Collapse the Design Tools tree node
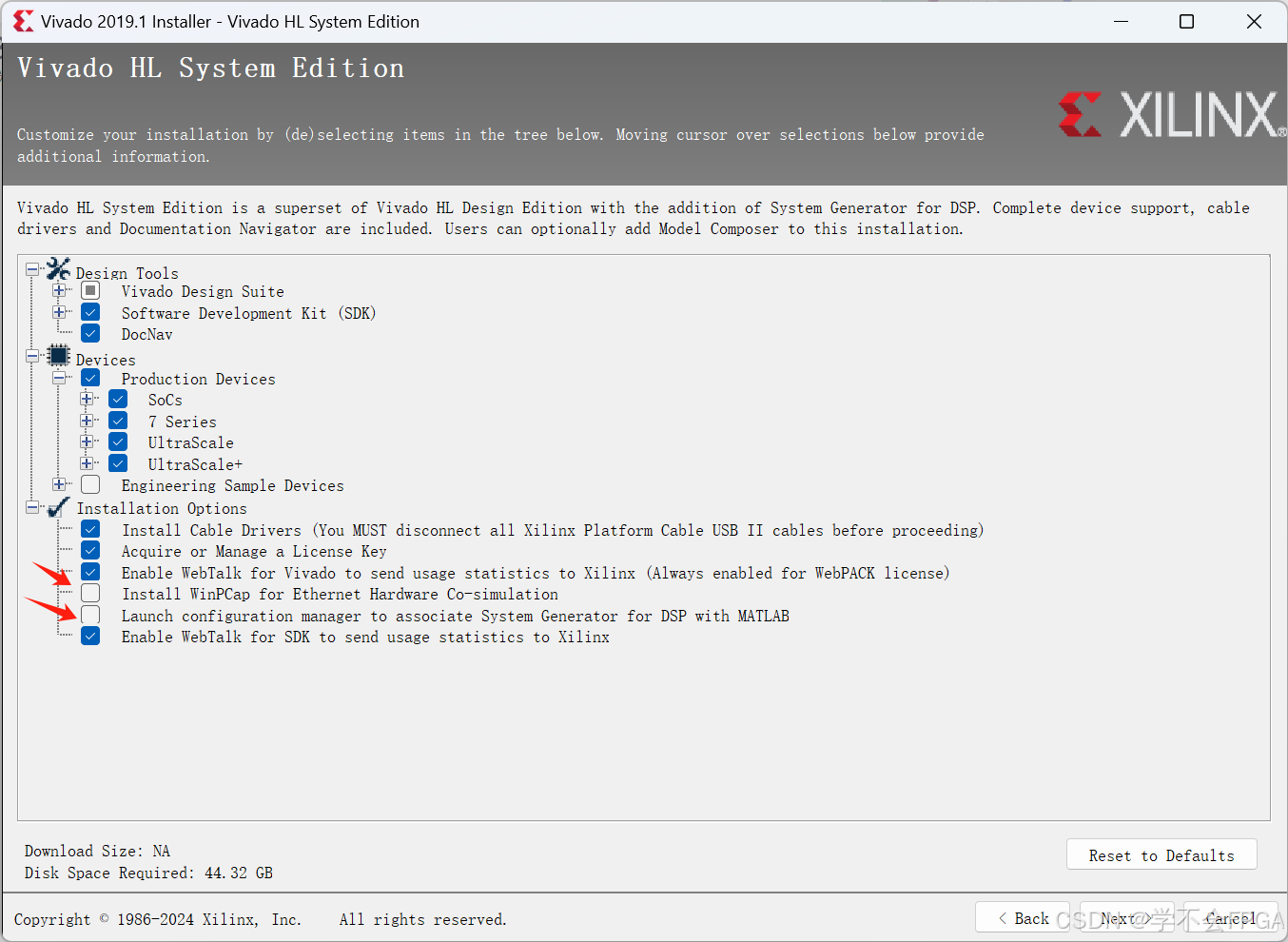 [32, 269]
